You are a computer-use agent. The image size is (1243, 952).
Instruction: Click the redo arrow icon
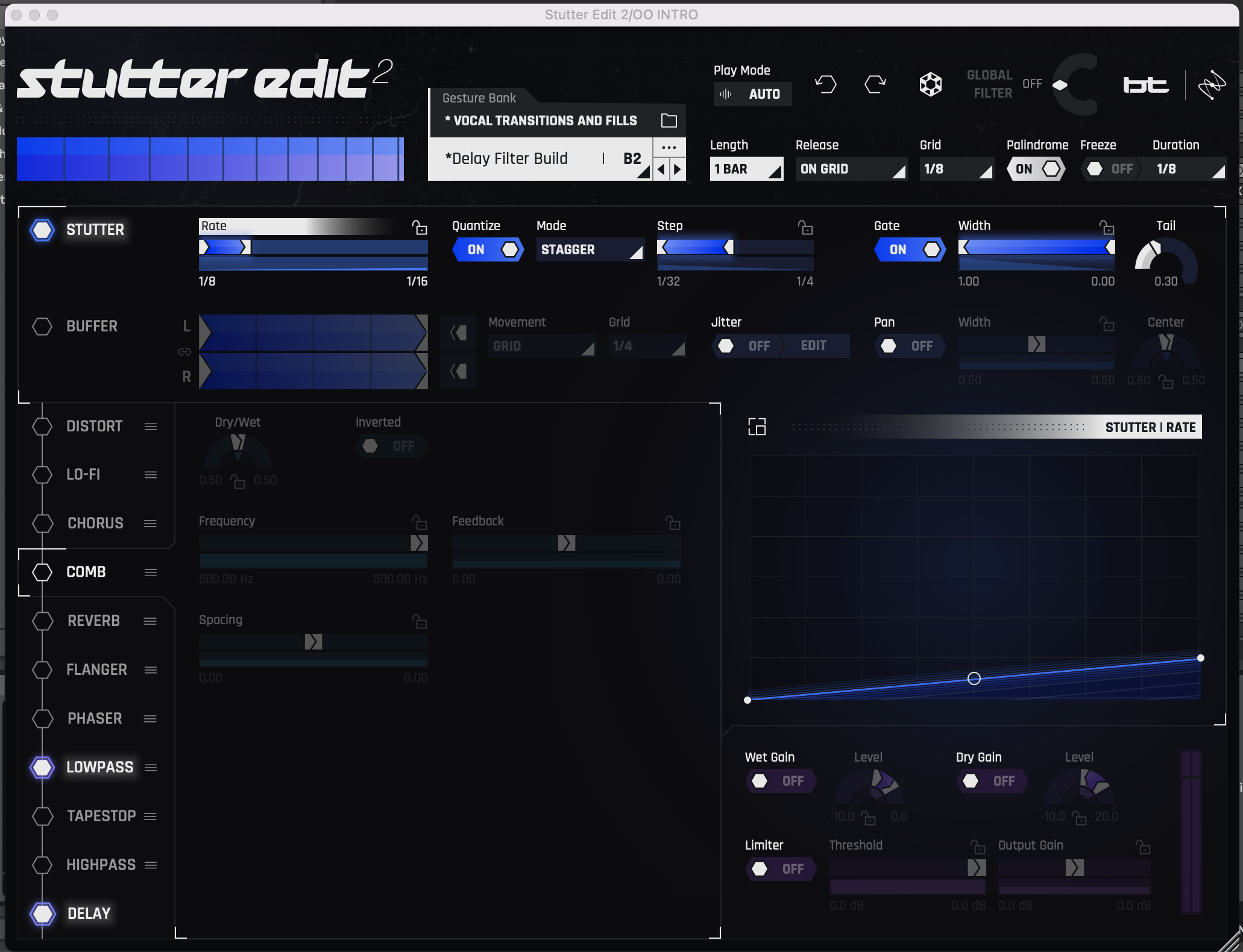click(875, 84)
